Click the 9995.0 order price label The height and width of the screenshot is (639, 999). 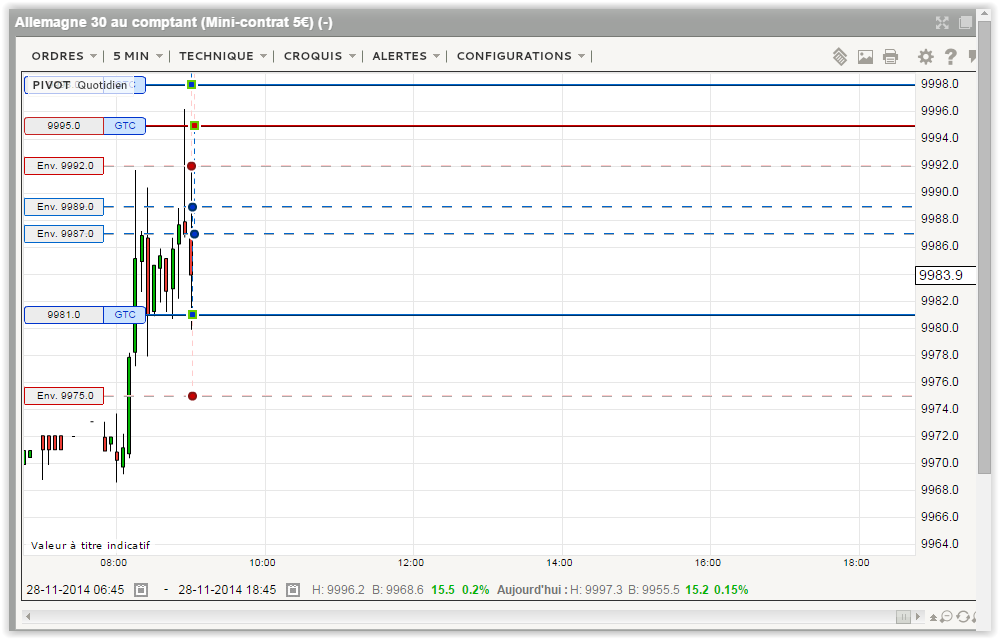(x=64, y=126)
